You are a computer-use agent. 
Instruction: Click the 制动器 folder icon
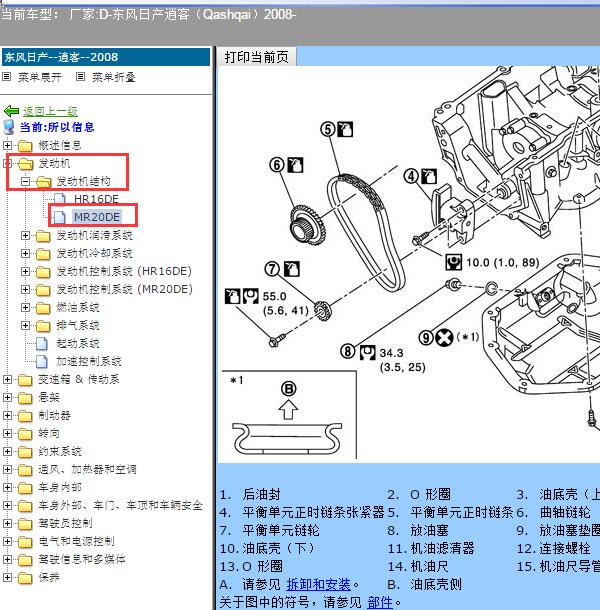point(25,415)
